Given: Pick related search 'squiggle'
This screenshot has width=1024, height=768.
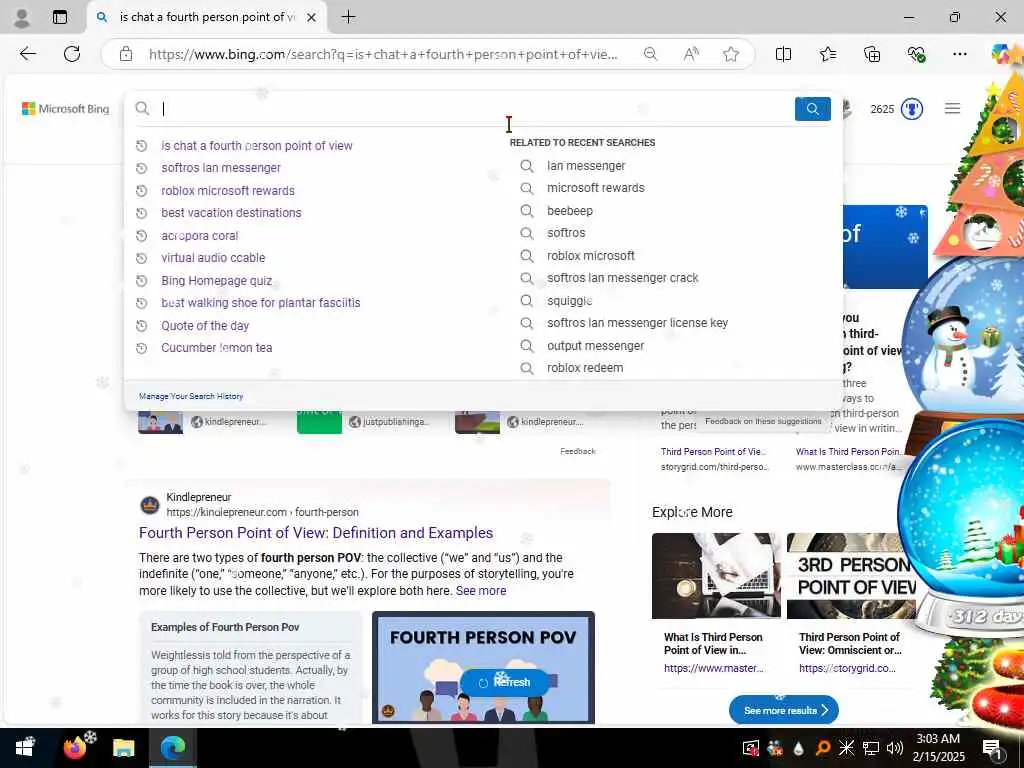Looking at the screenshot, I should (569, 301).
